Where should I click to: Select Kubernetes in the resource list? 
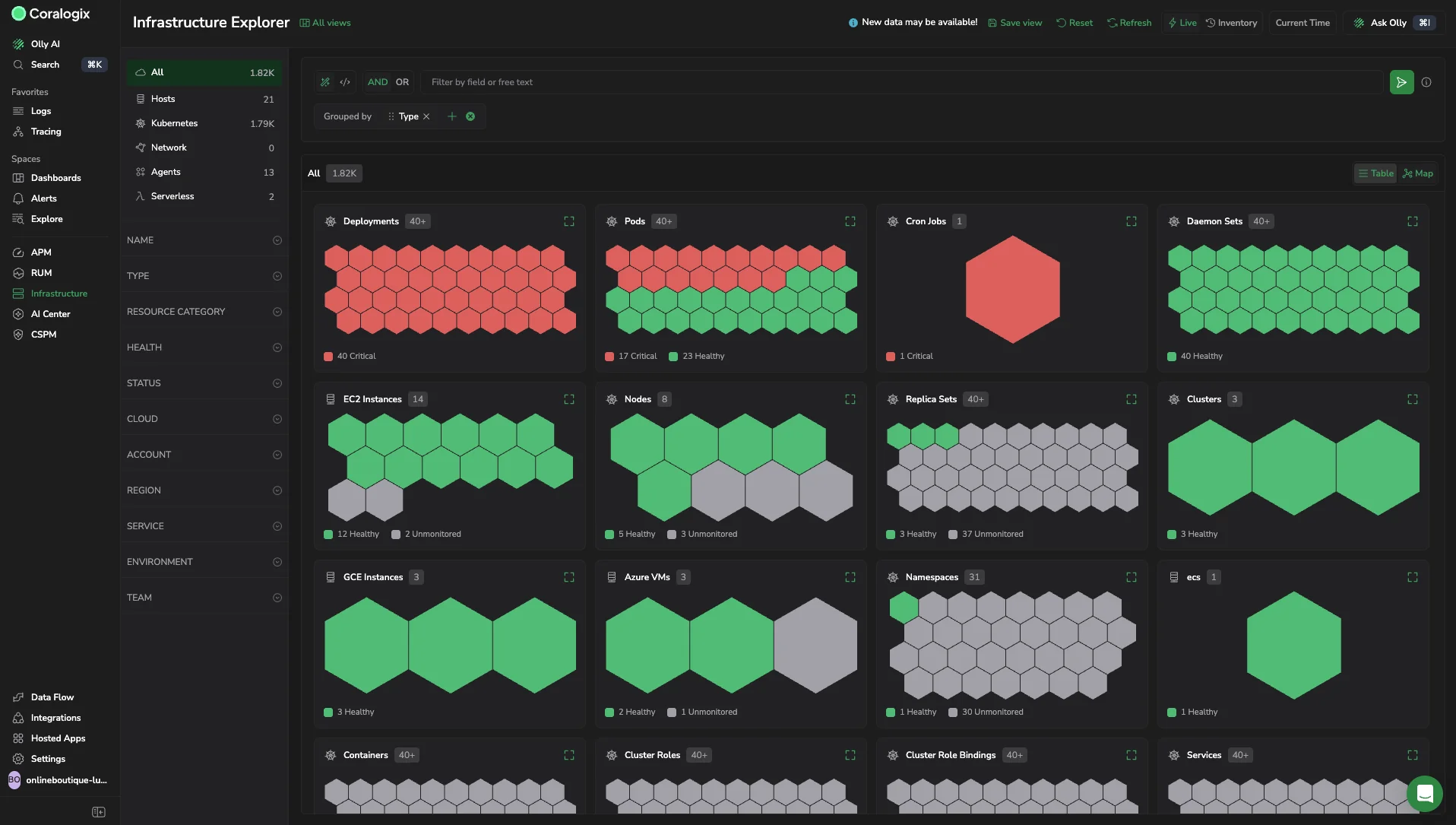tap(204, 123)
